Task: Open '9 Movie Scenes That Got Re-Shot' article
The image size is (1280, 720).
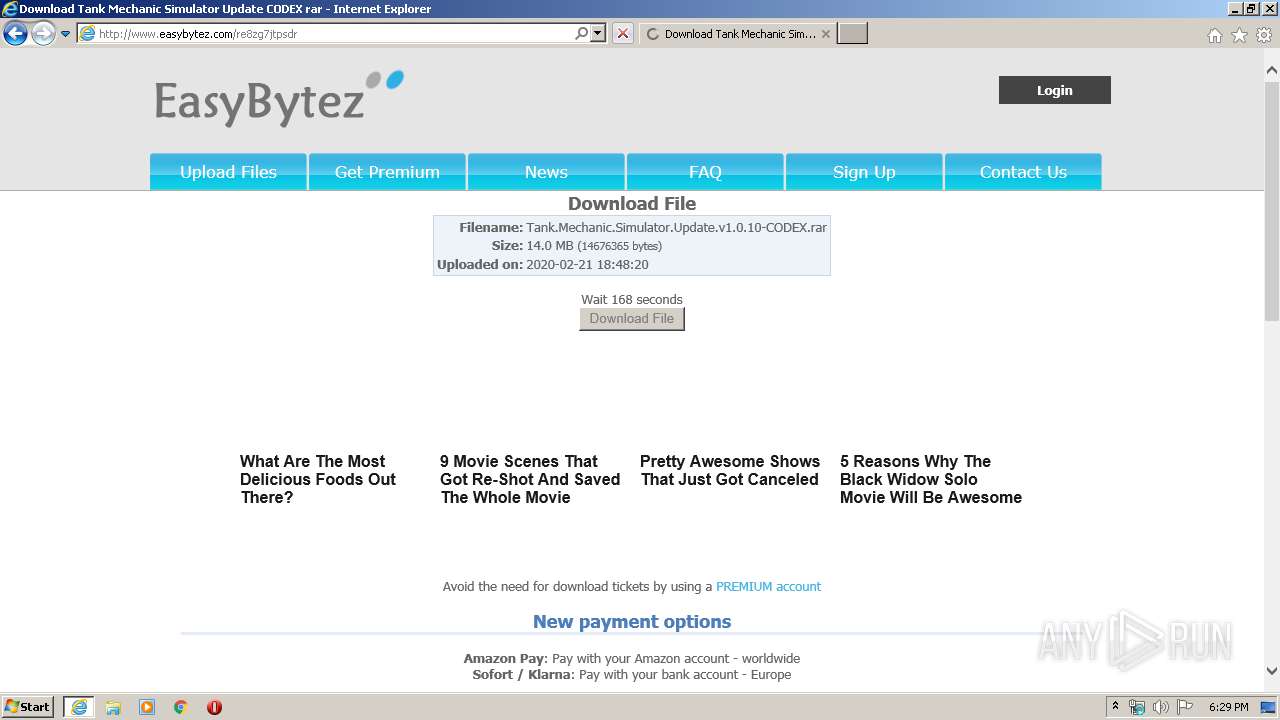Action: click(x=530, y=479)
